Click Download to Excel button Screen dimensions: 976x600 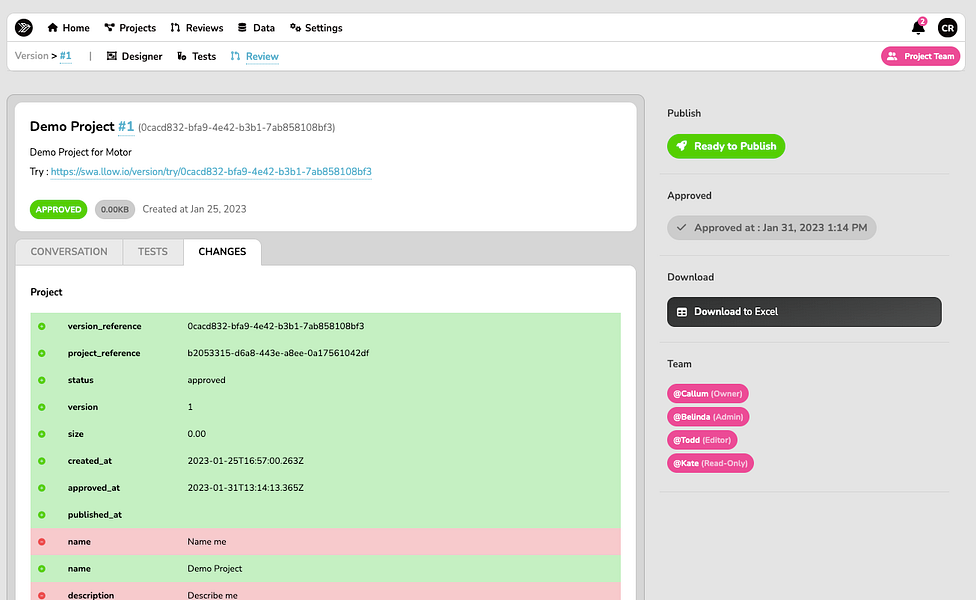[x=804, y=312]
